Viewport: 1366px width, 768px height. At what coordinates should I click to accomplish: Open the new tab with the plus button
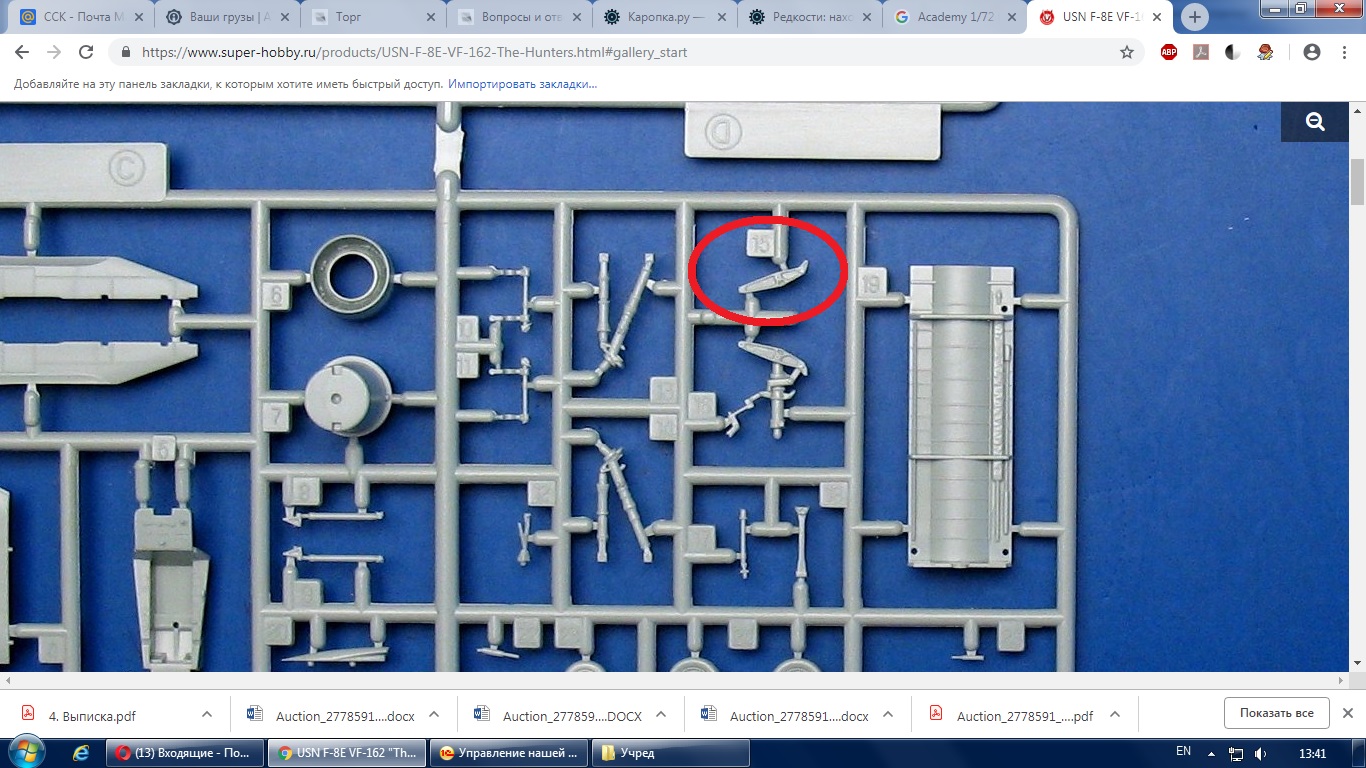click(1195, 17)
